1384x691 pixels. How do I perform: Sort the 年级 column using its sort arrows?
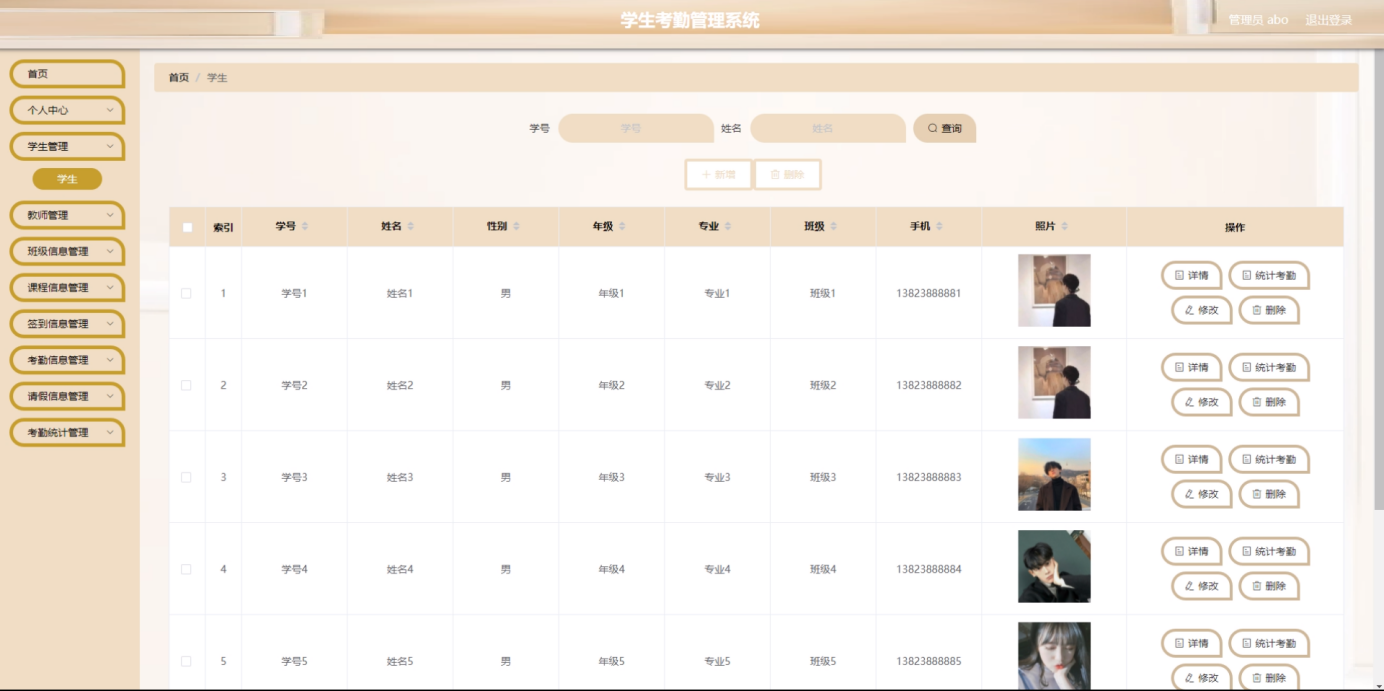pyautogui.click(x=622, y=227)
